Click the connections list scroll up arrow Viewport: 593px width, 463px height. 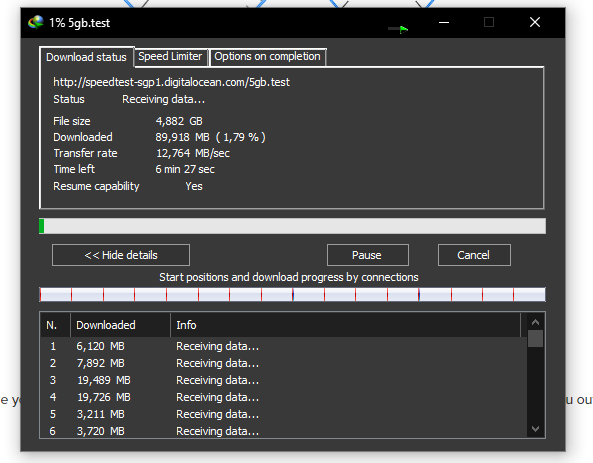535,322
